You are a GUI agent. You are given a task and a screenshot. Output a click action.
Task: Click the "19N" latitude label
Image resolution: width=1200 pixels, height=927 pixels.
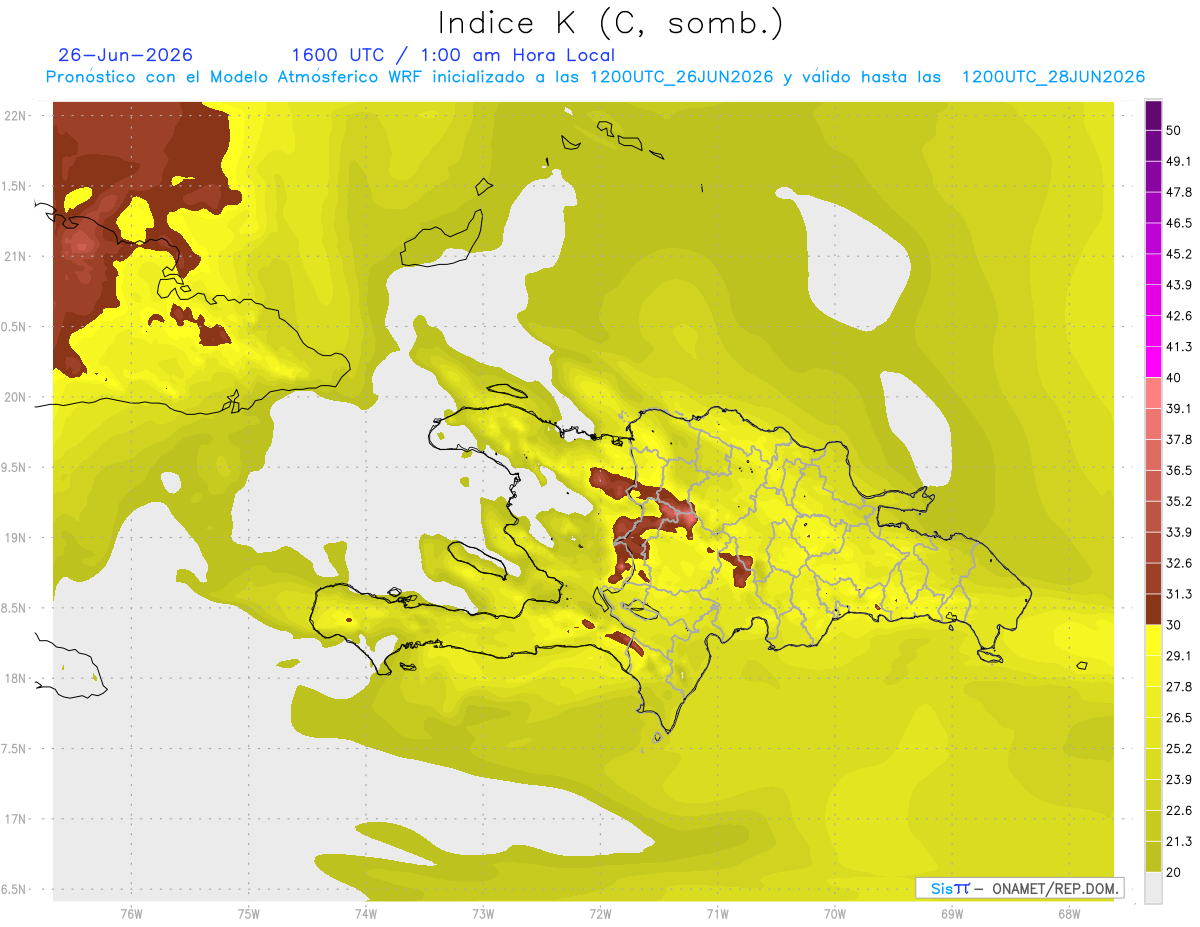[15, 538]
